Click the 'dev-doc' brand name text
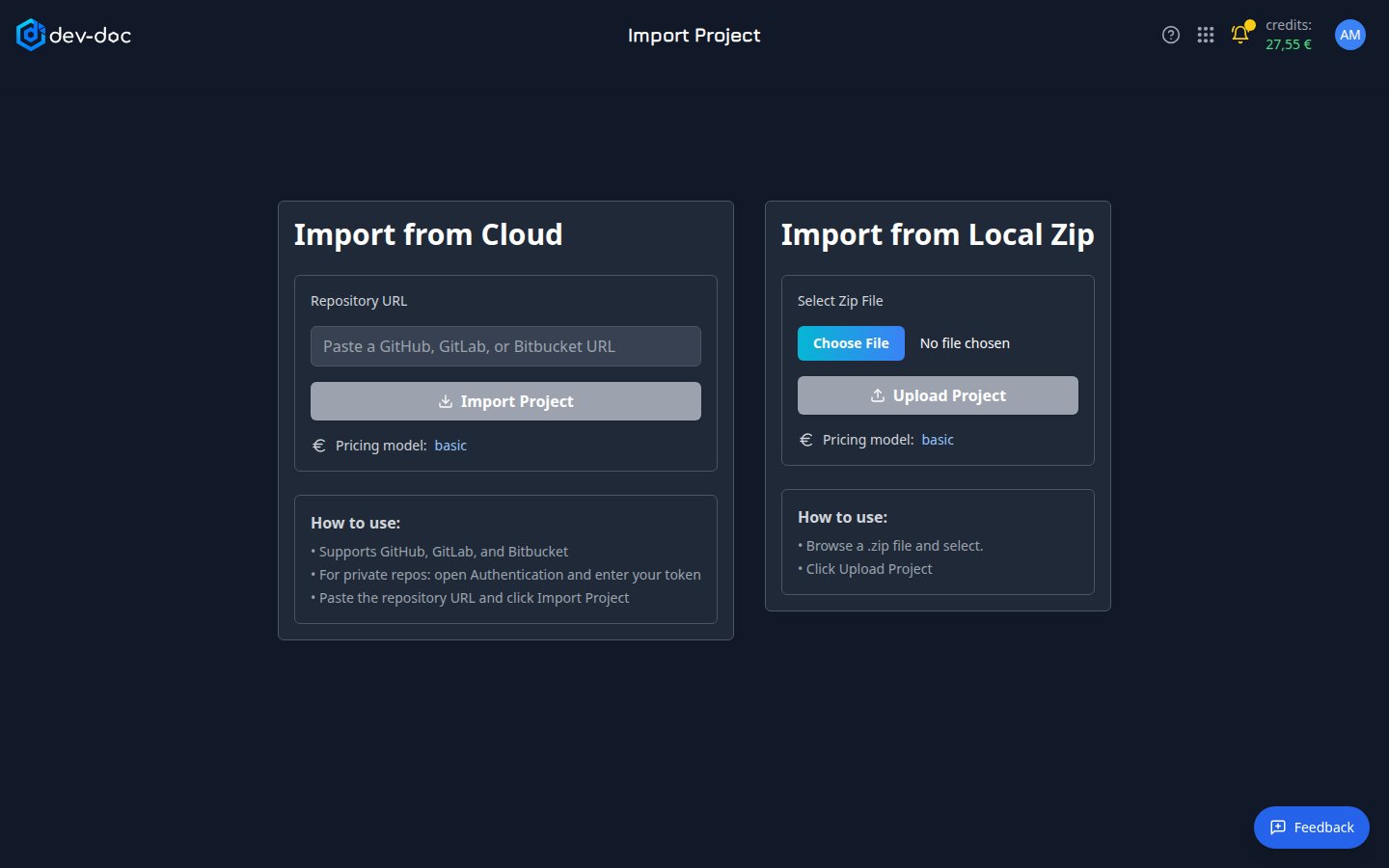The height and width of the screenshot is (868, 1389). (90, 36)
